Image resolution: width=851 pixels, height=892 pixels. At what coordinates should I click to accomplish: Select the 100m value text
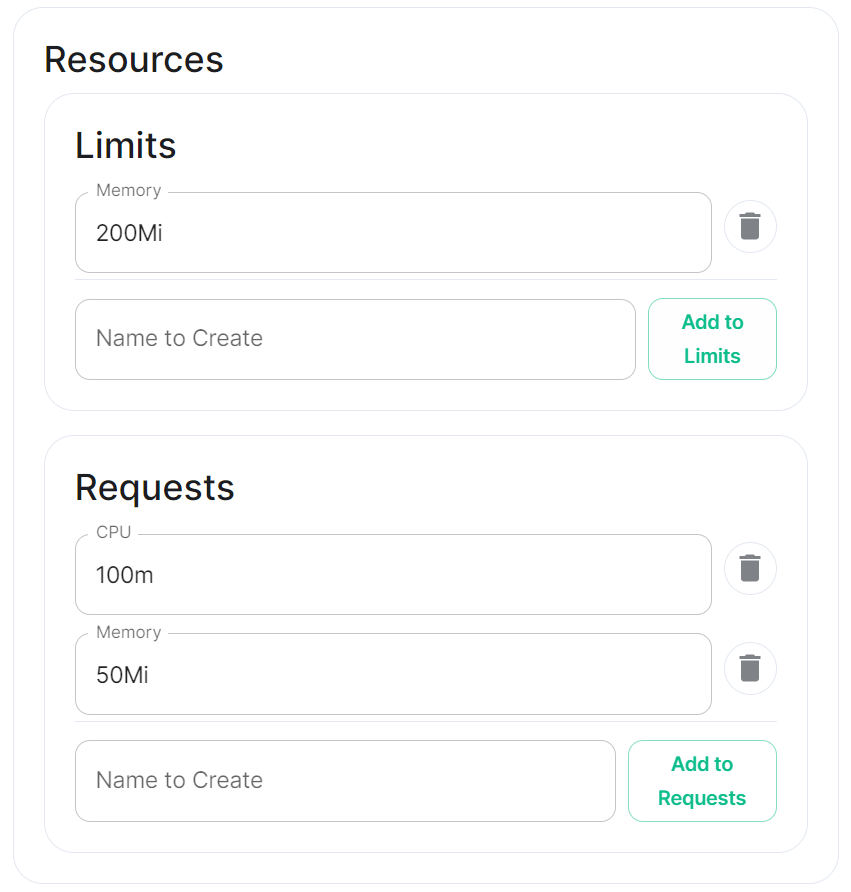point(125,575)
